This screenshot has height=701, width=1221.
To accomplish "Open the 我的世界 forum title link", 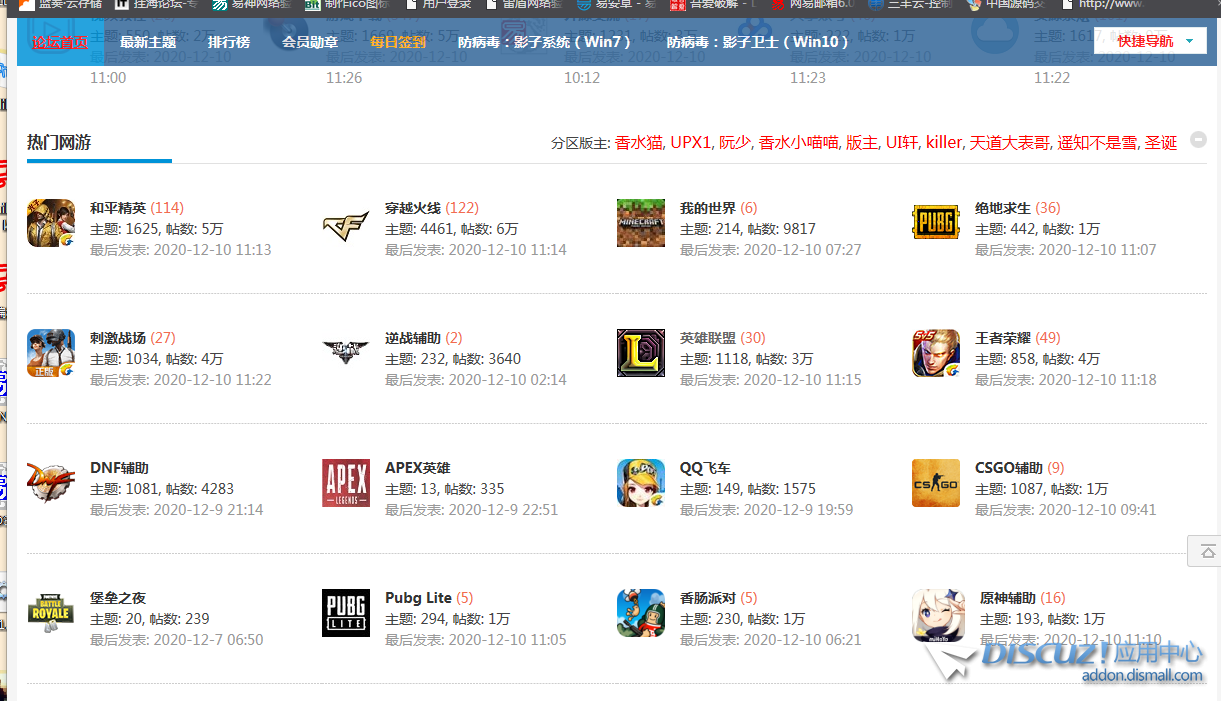I will click(708, 208).
